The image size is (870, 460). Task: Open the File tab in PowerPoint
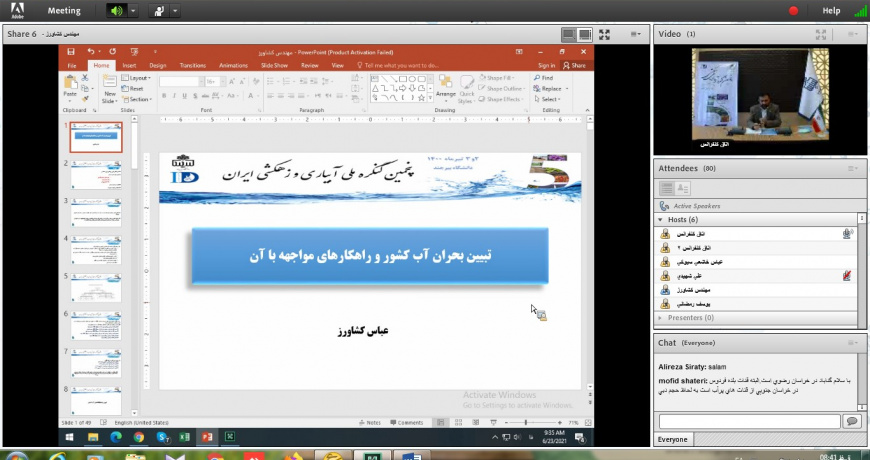pos(72,65)
